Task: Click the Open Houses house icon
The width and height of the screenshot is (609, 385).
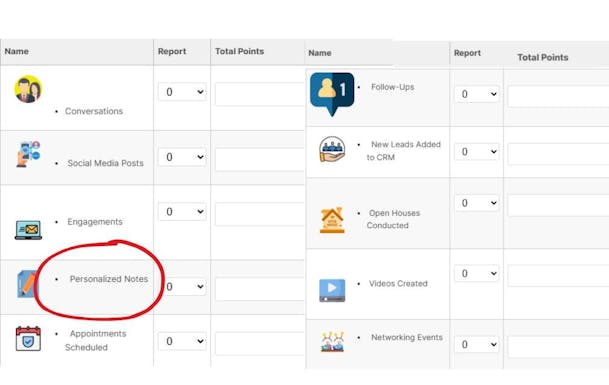Action: [332, 220]
